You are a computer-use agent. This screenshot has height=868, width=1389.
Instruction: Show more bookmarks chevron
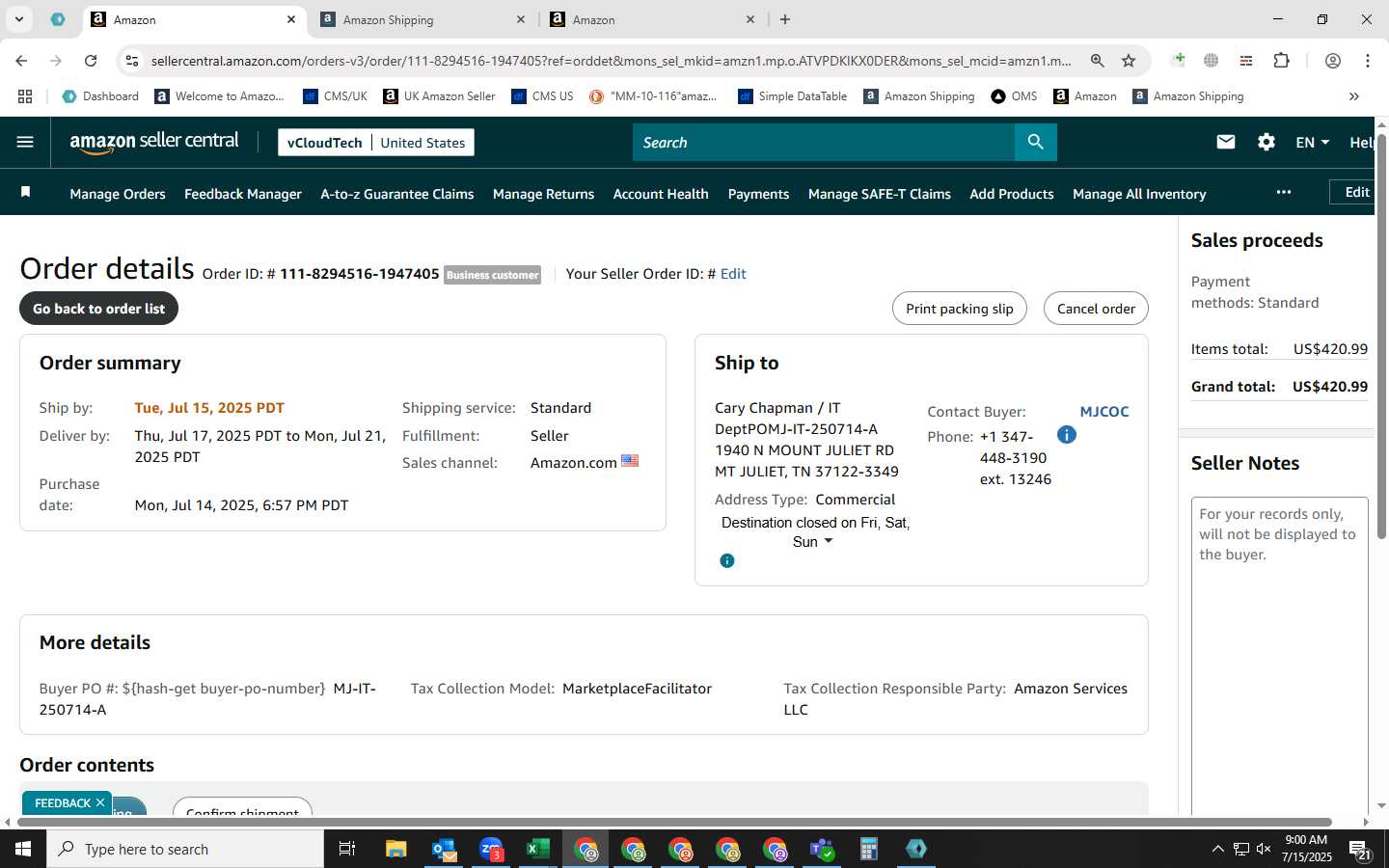pyautogui.click(x=1354, y=96)
